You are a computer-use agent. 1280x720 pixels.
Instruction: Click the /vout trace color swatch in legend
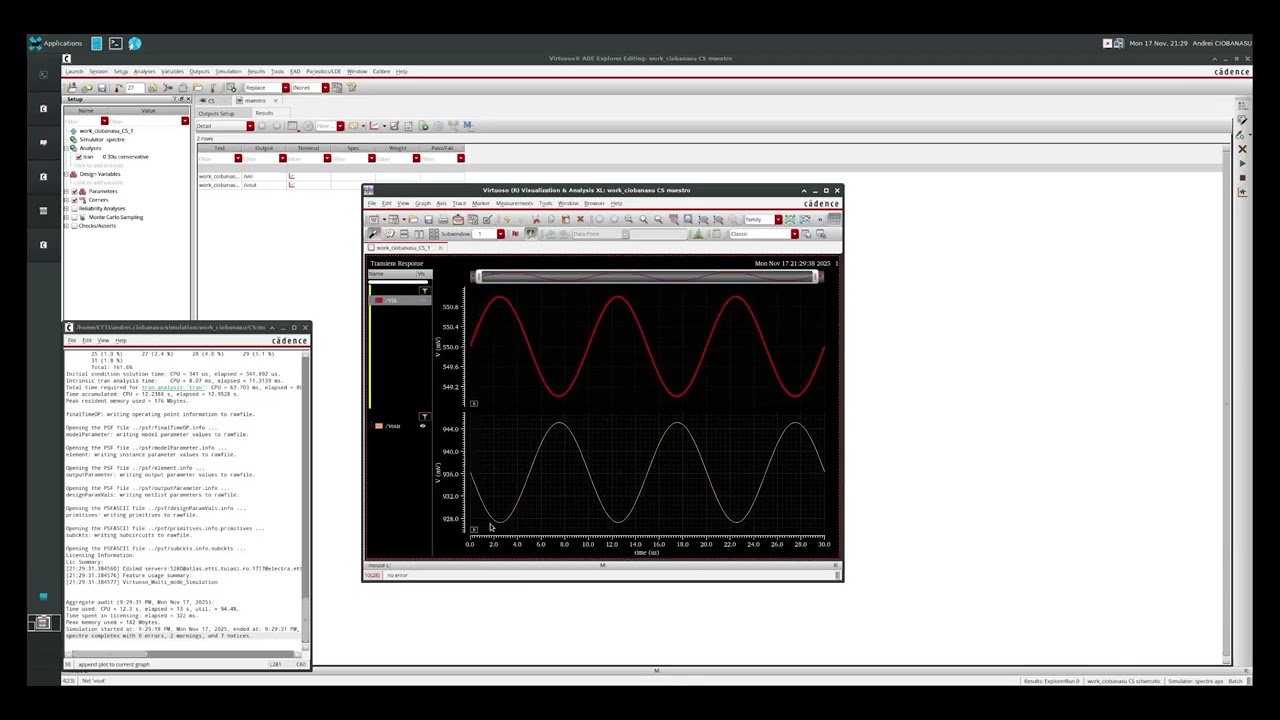pos(378,426)
